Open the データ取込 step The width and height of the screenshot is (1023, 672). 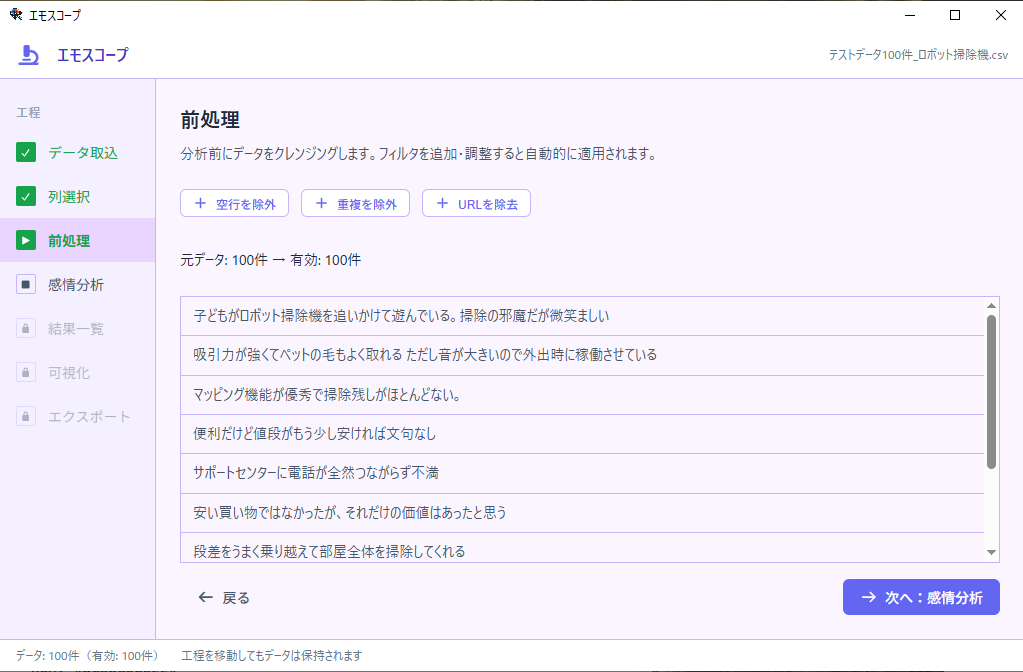click(78, 153)
